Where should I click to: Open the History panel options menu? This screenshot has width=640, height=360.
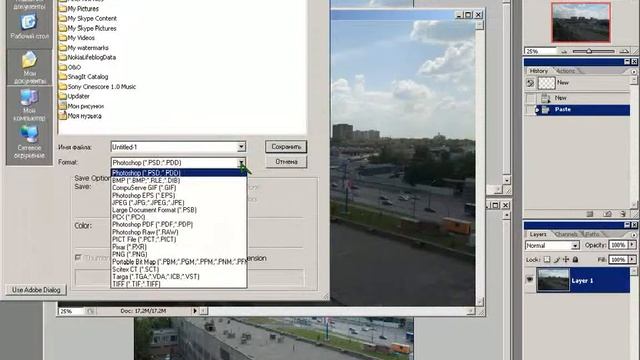634,71
